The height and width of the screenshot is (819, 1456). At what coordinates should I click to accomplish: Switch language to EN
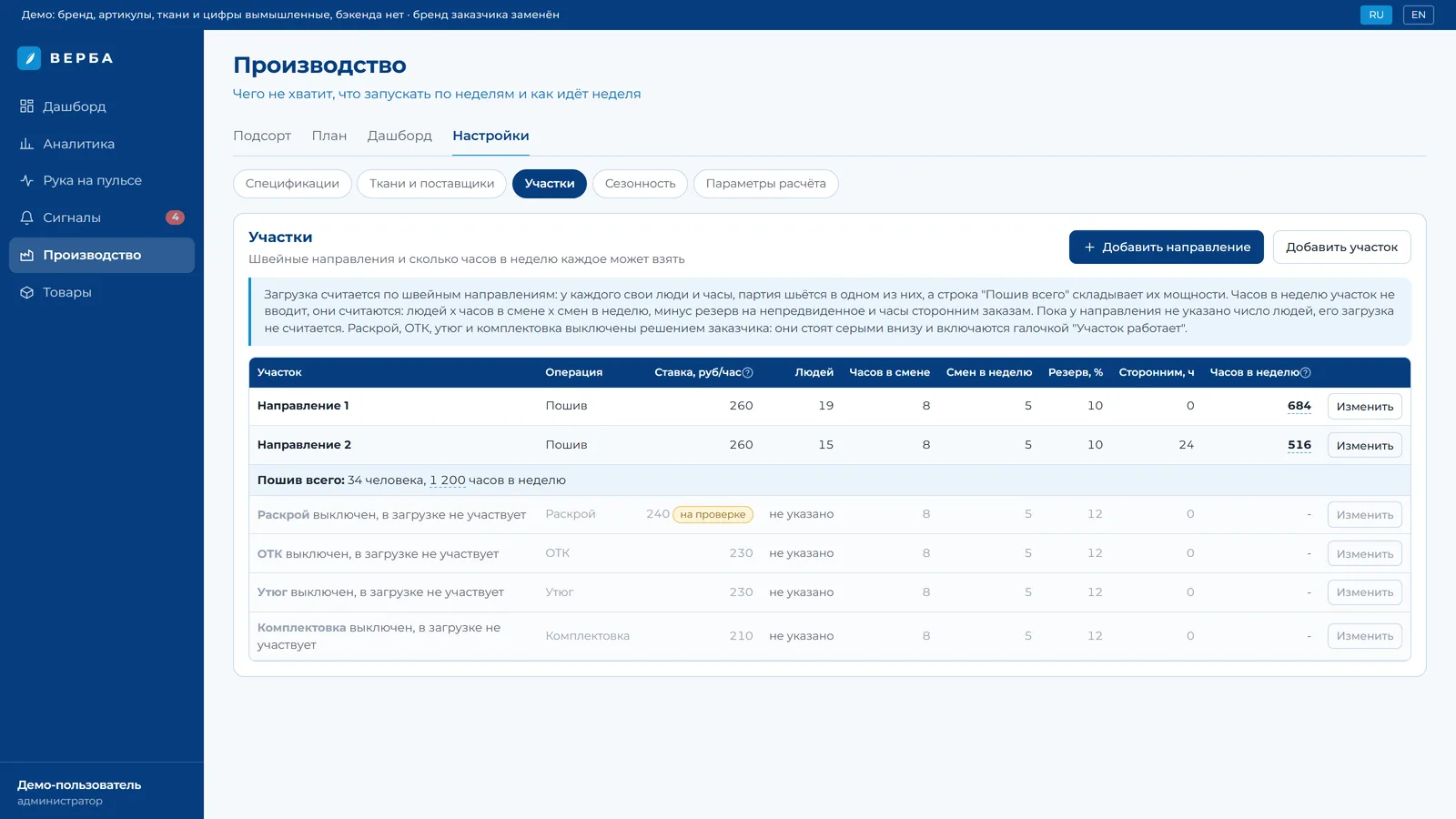1419,15
